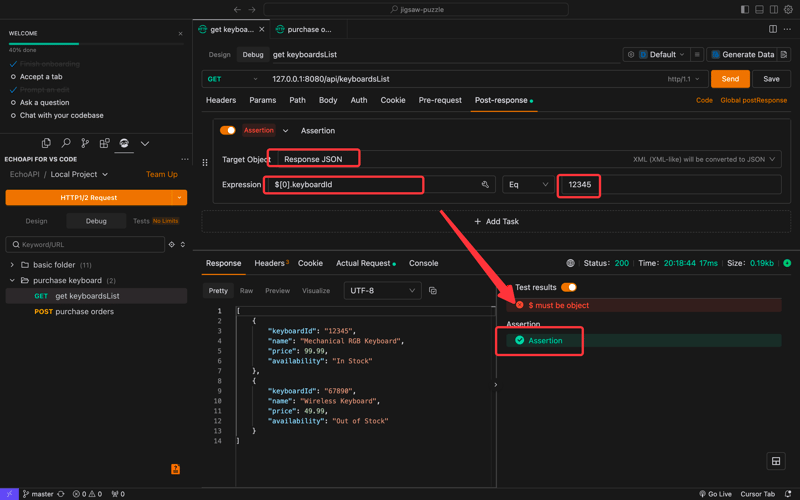This screenshot has height=500, width=800.
Task: Switch to the Pre-request tab
Action: 440,100
